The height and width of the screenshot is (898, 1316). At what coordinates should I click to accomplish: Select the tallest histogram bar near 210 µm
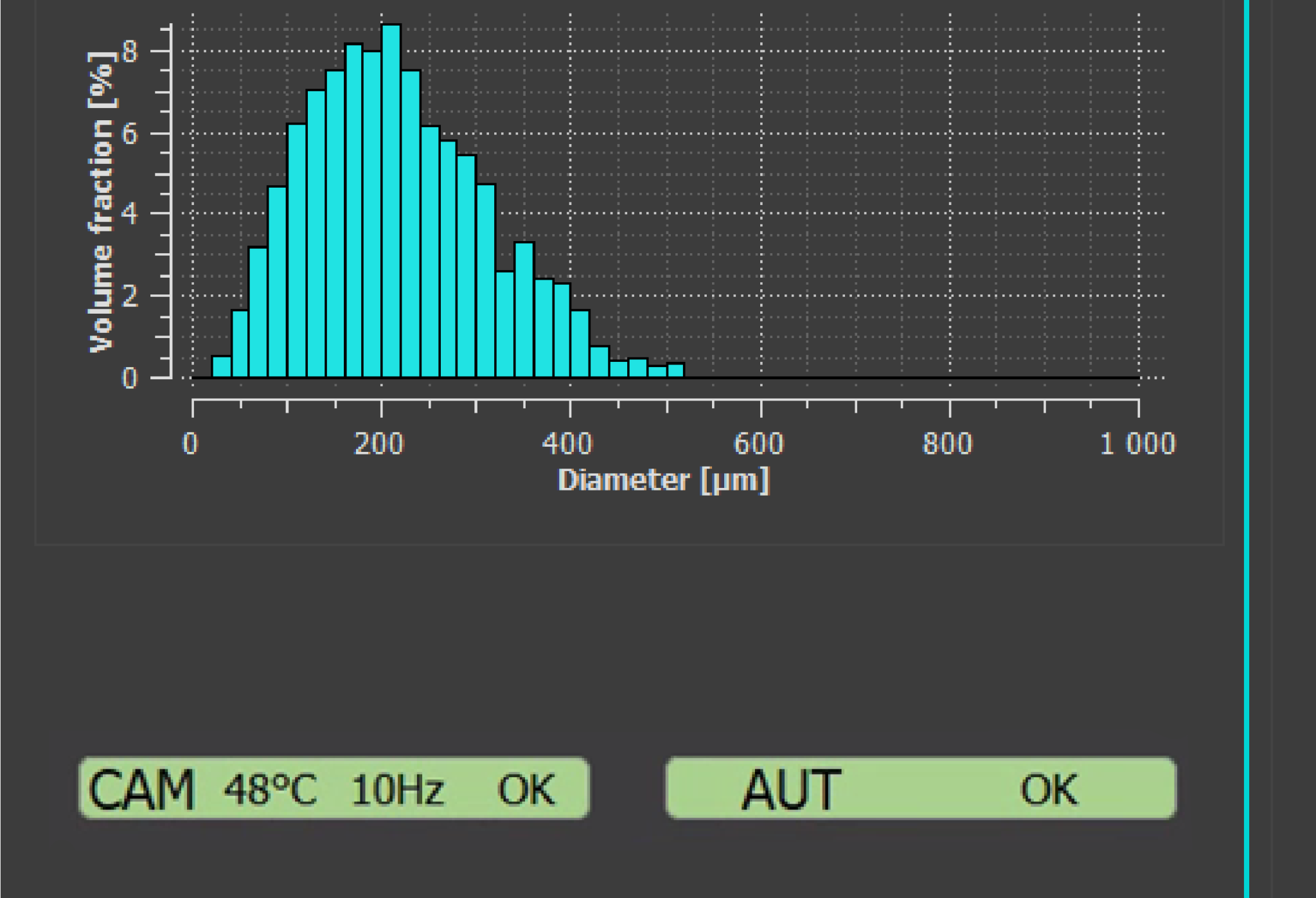(x=391, y=201)
